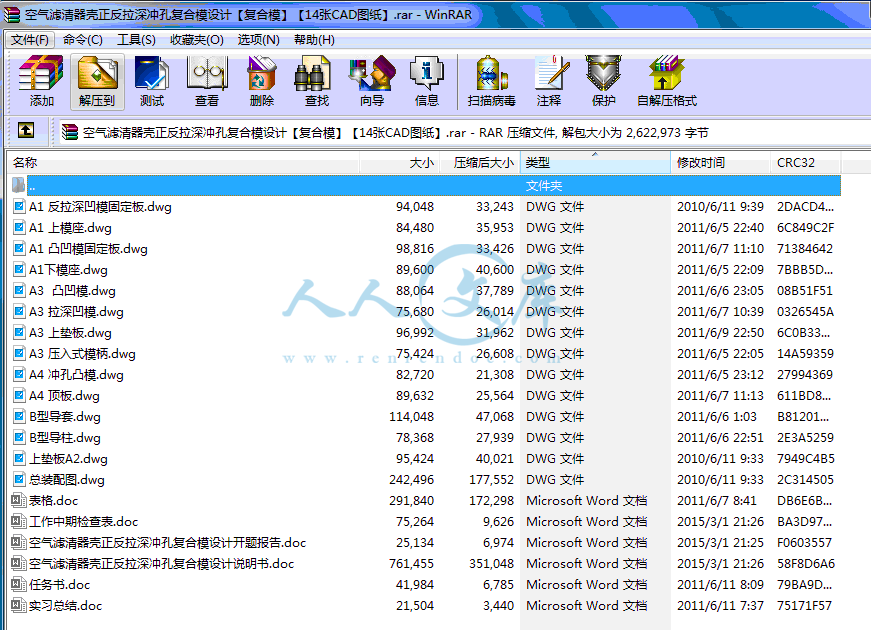Screen dimensions: 871x630
Task: Sort by the CRC32 column header
Action: [805, 162]
